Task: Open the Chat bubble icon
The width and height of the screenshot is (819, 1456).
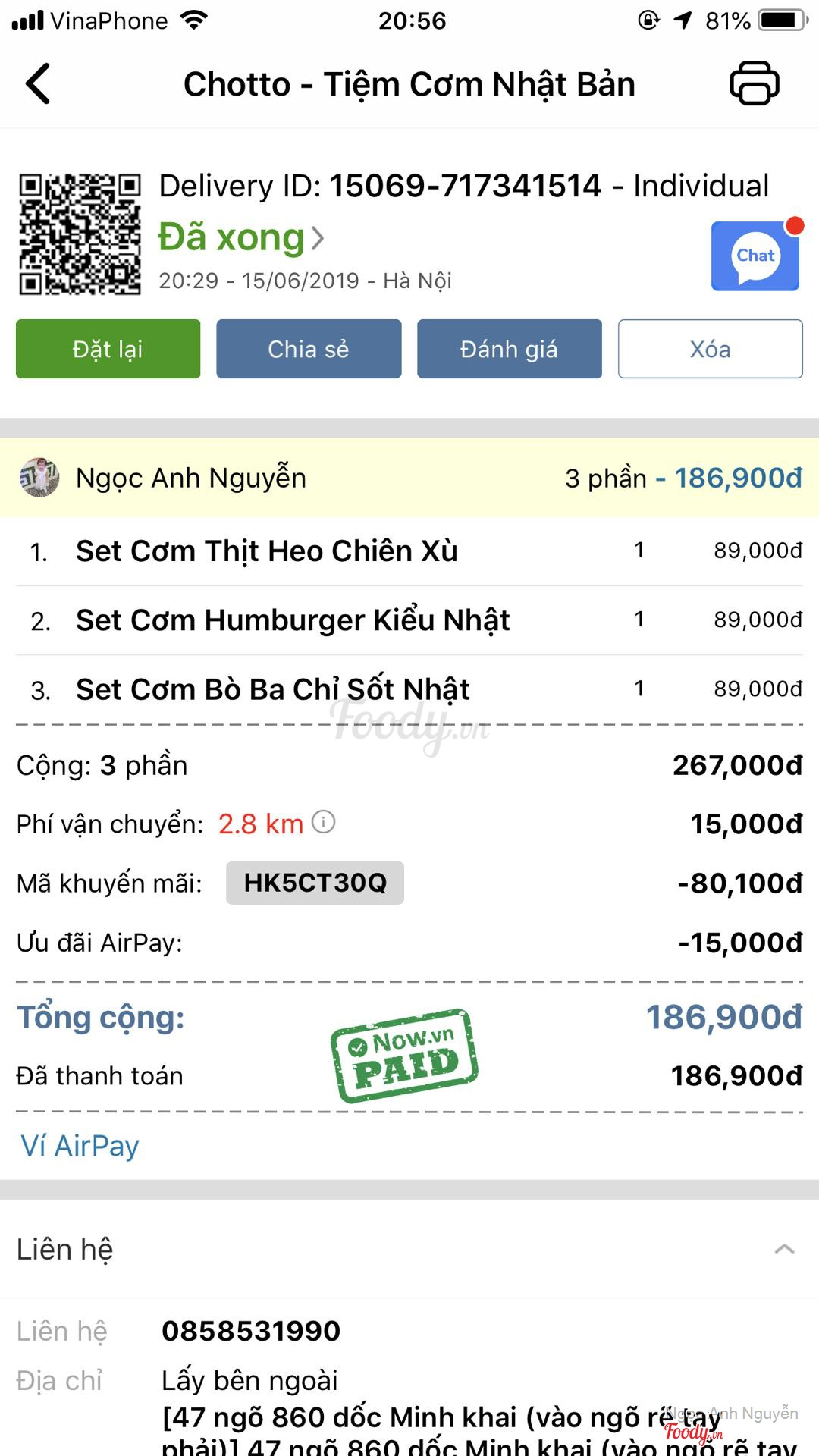Action: [755, 256]
